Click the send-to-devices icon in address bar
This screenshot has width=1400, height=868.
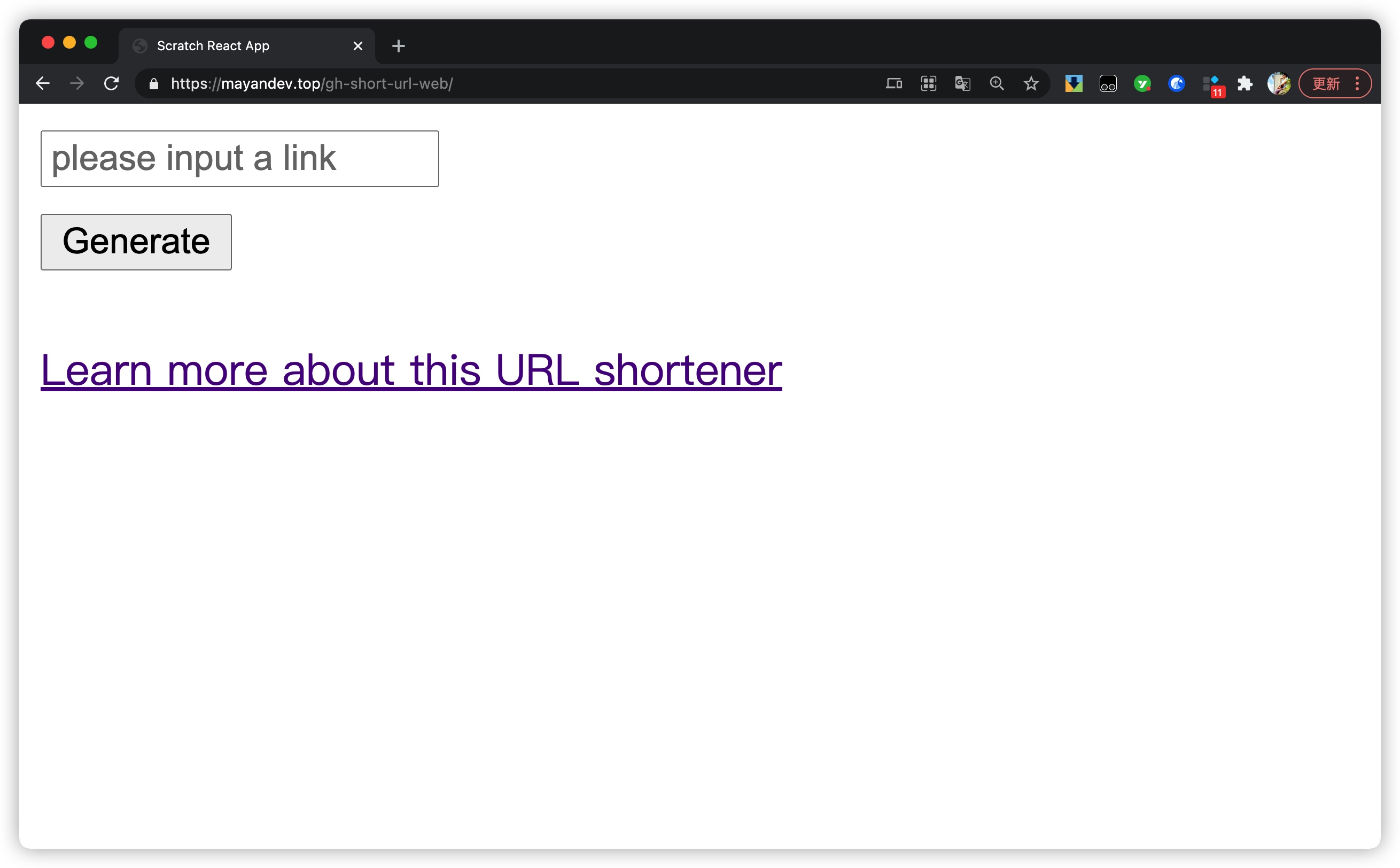click(893, 84)
